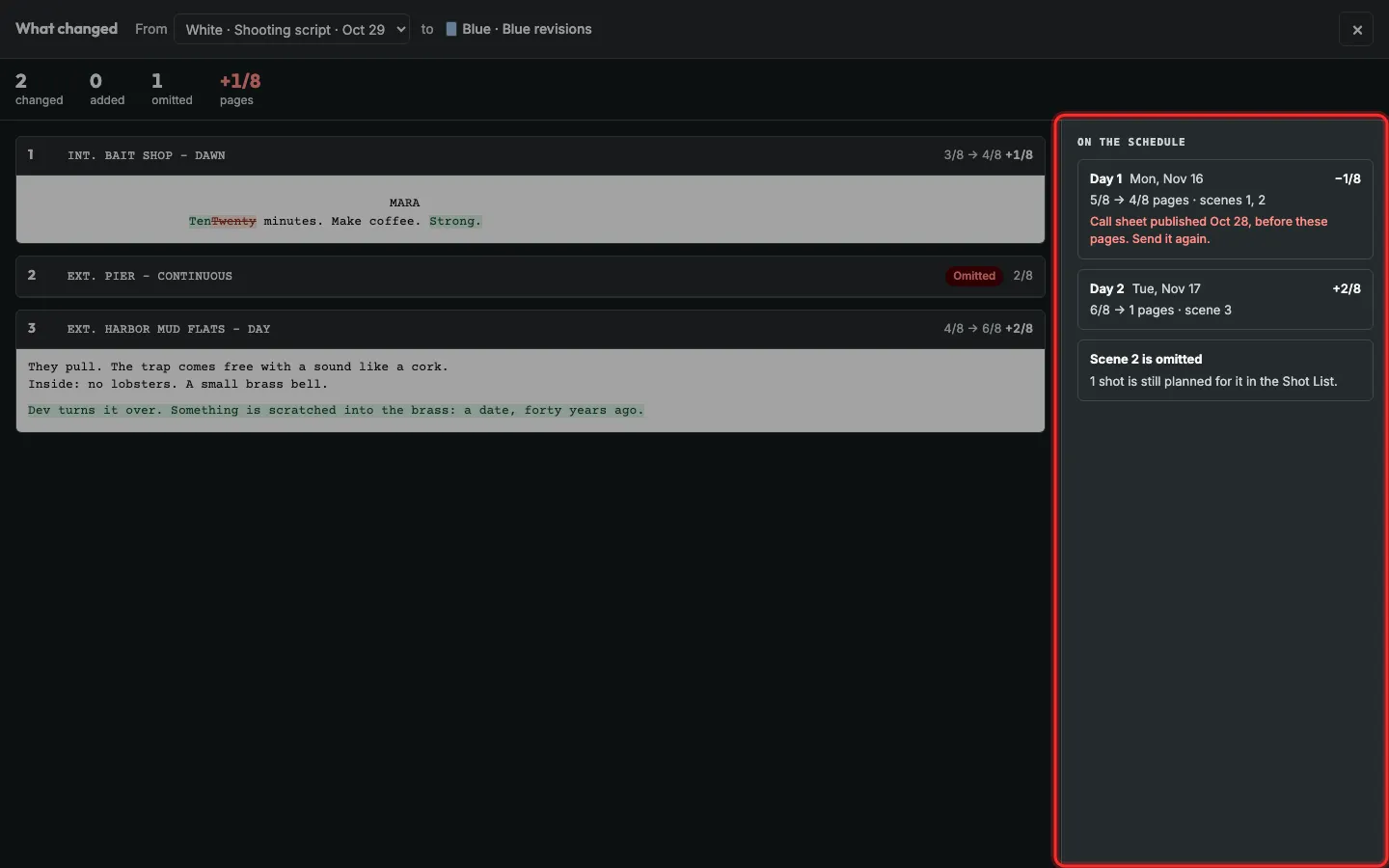Click the '+1/8 pages' total
Screen dimensions: 1389x868
(240, 89)
